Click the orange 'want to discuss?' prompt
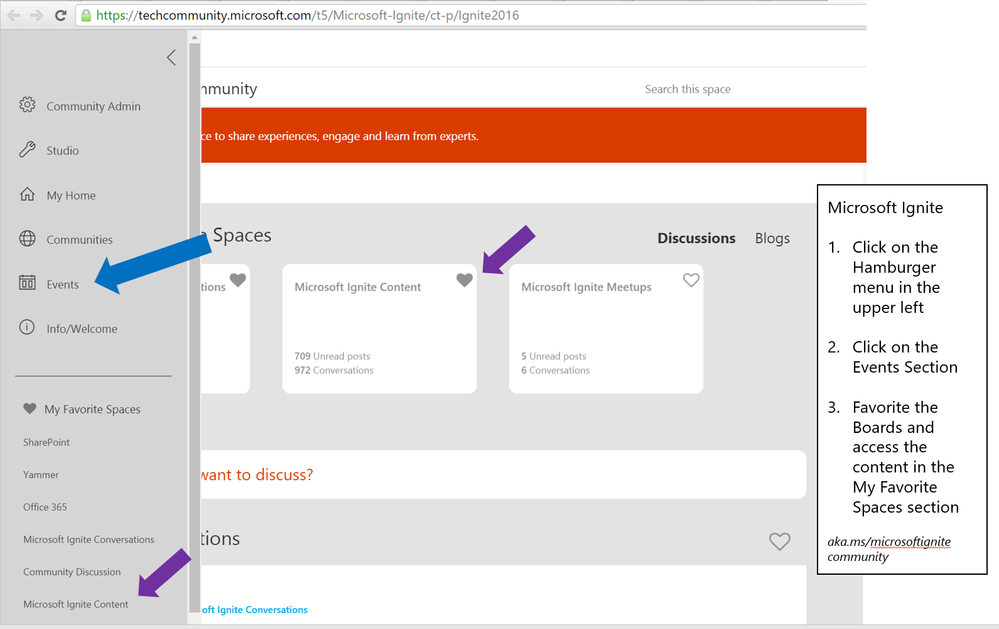Viewport: 999px width, 629px height. [x=257, y=475]
